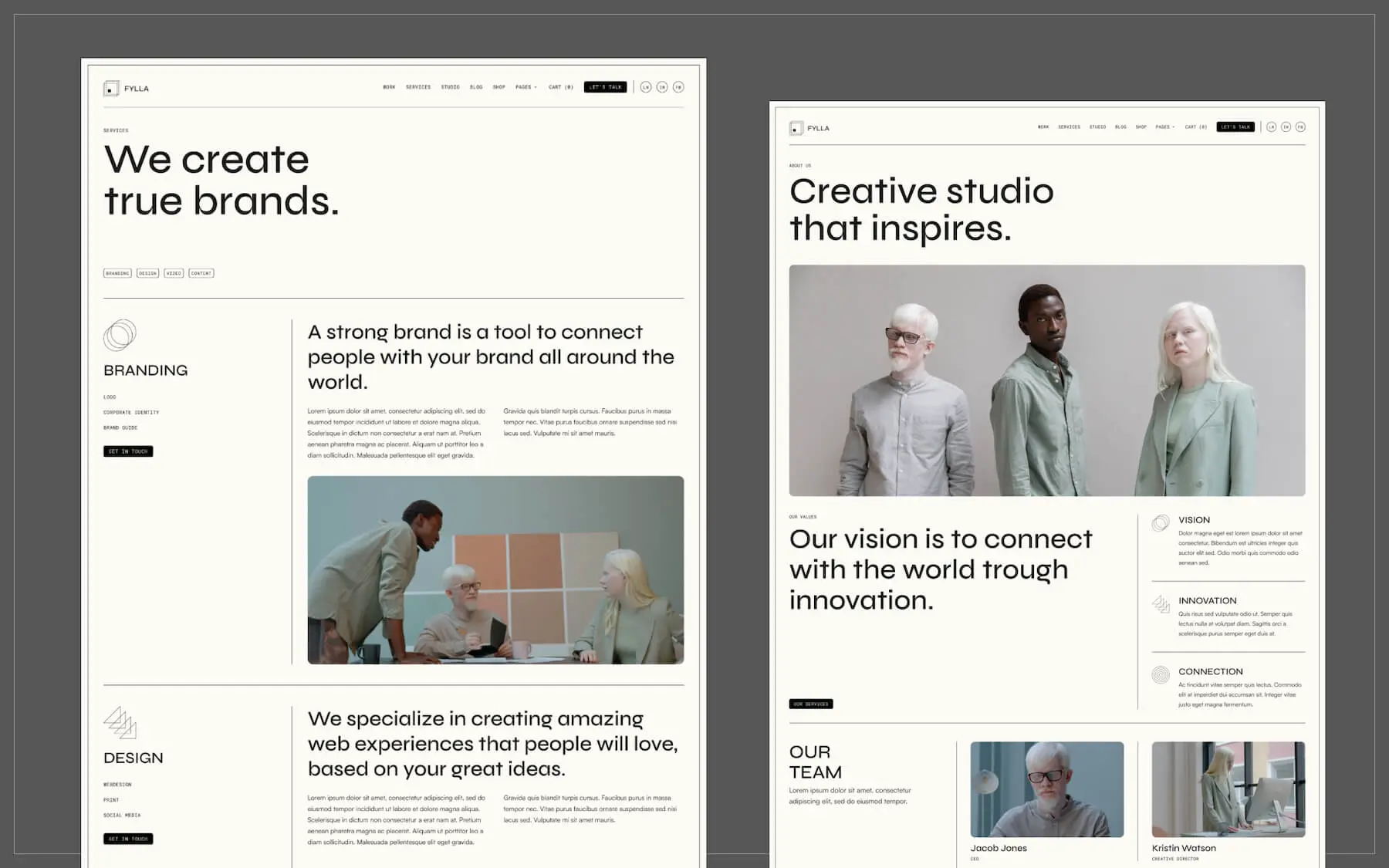Select the Branding tag filter
1389x868 pixels.
point(117,273)
